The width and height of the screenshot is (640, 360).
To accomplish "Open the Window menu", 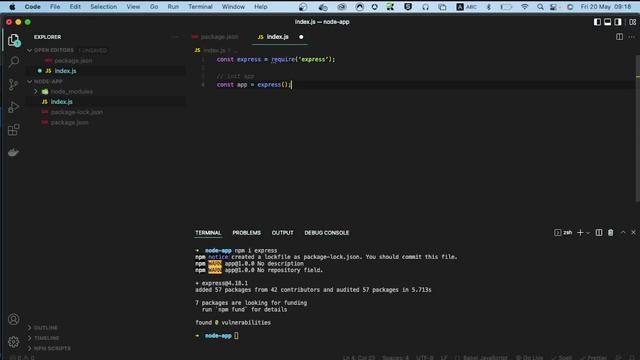I will [233, 7].
